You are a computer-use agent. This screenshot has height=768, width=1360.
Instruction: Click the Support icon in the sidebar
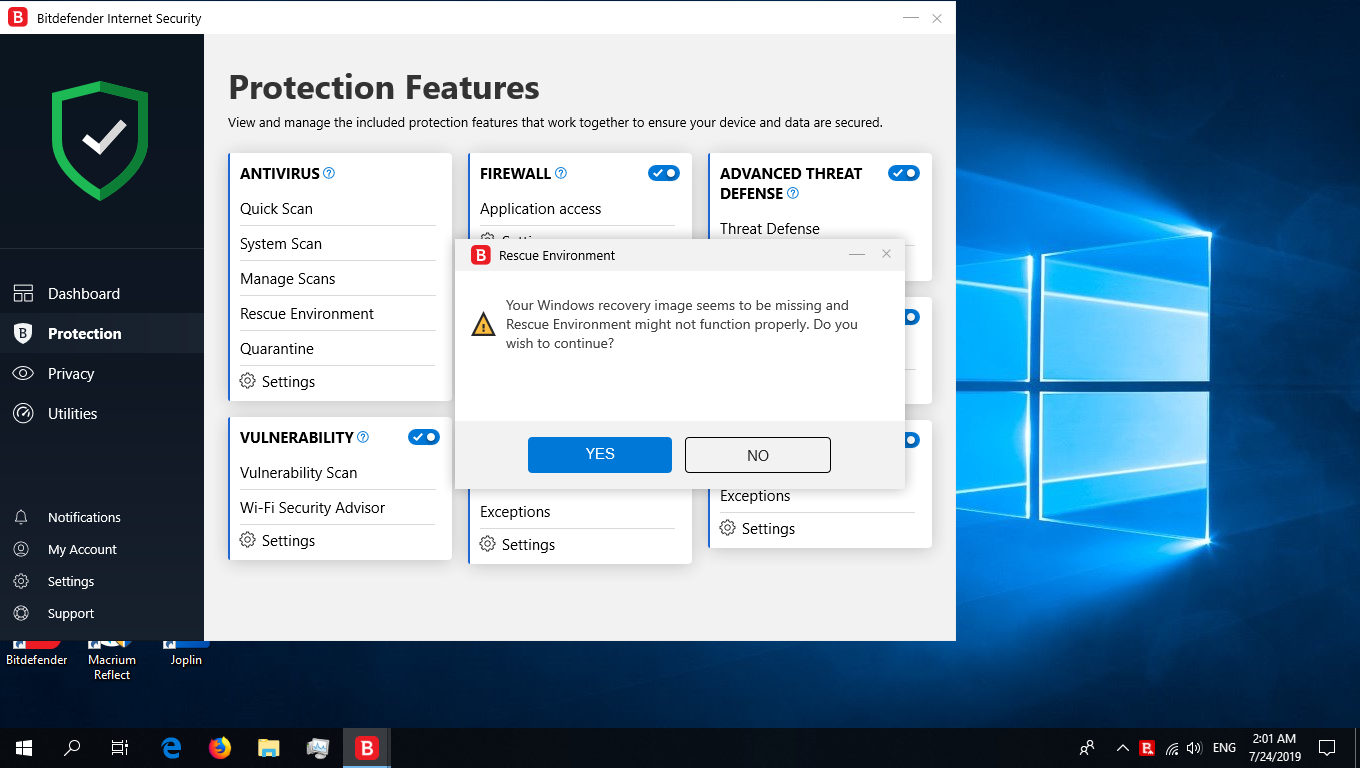(21, 614)
